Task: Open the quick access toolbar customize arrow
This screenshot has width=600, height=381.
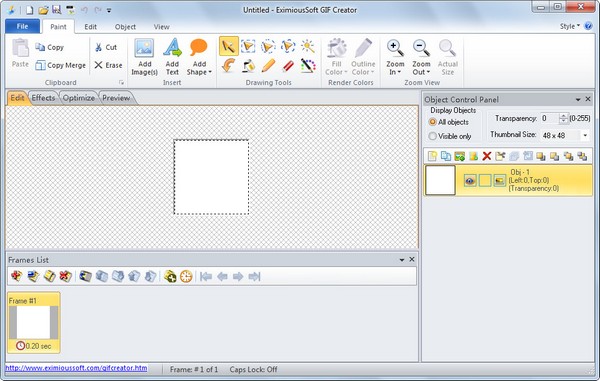Action: [x=109, y=10]
